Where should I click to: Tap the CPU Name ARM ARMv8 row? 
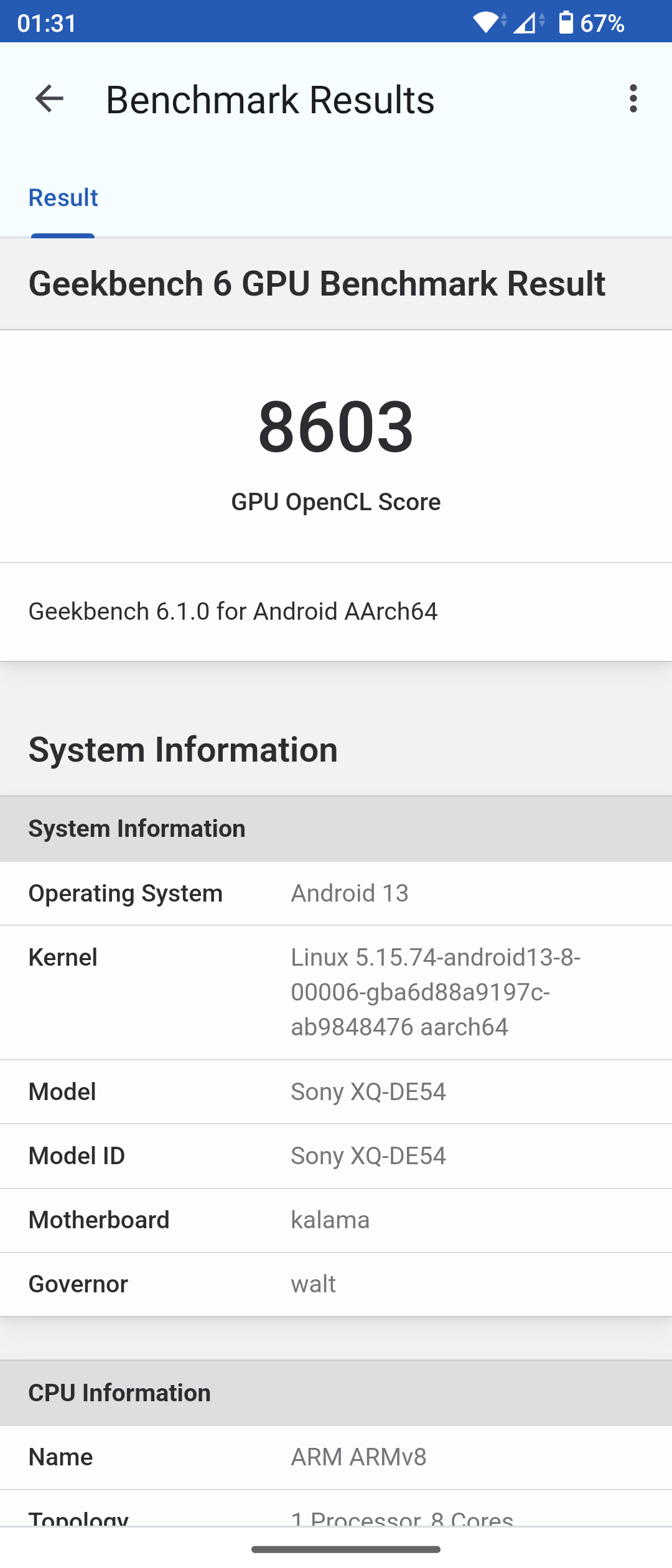pyautogui.click(x=336, y=1457)
